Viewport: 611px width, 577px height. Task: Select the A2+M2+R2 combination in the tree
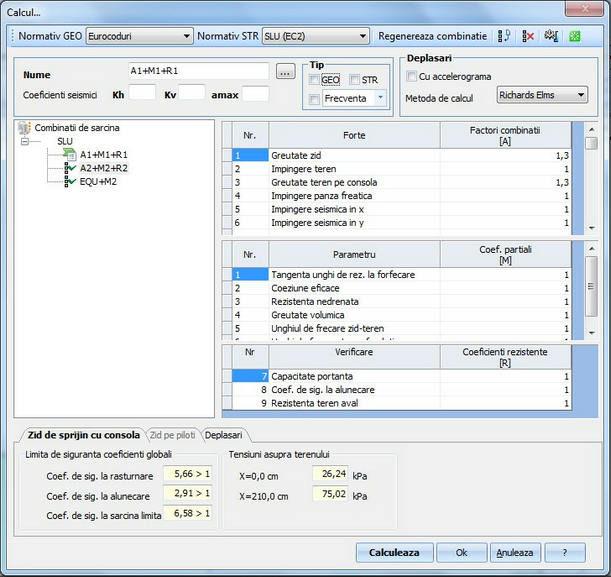(x=104, y=168)
